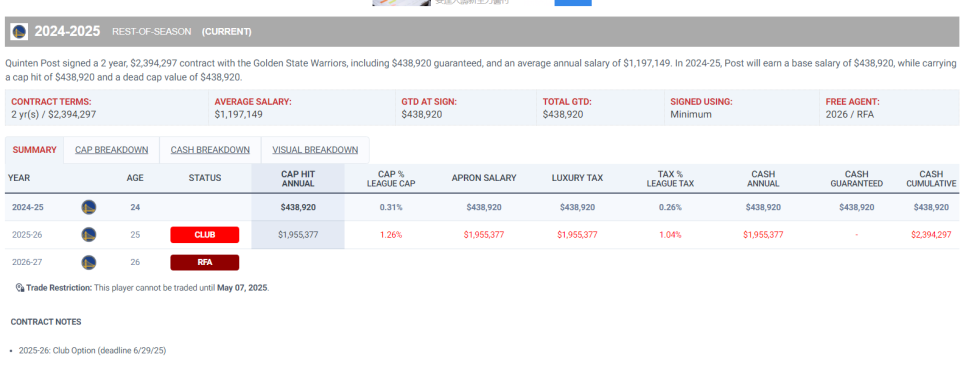This screenshot has height=371, width=960.
Task: Click the red CLUB status badge
Action: click(204, 235)
